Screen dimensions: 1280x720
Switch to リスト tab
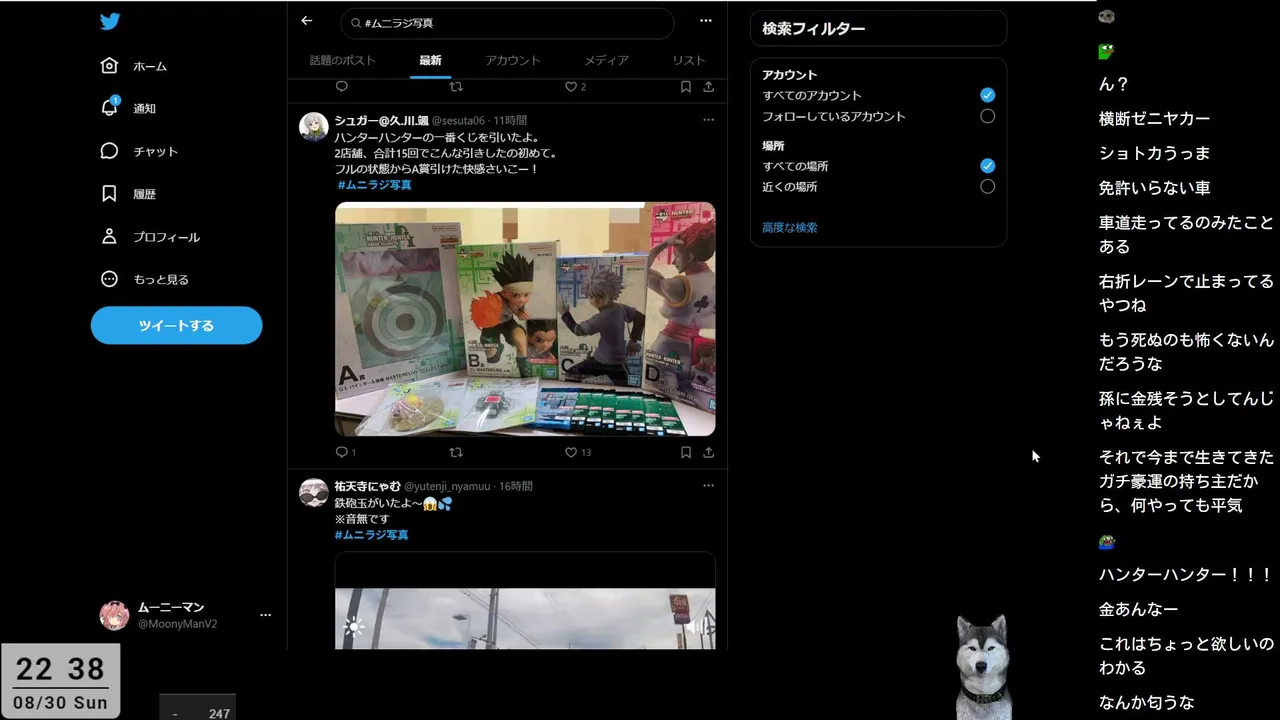(x=688, y=60)
